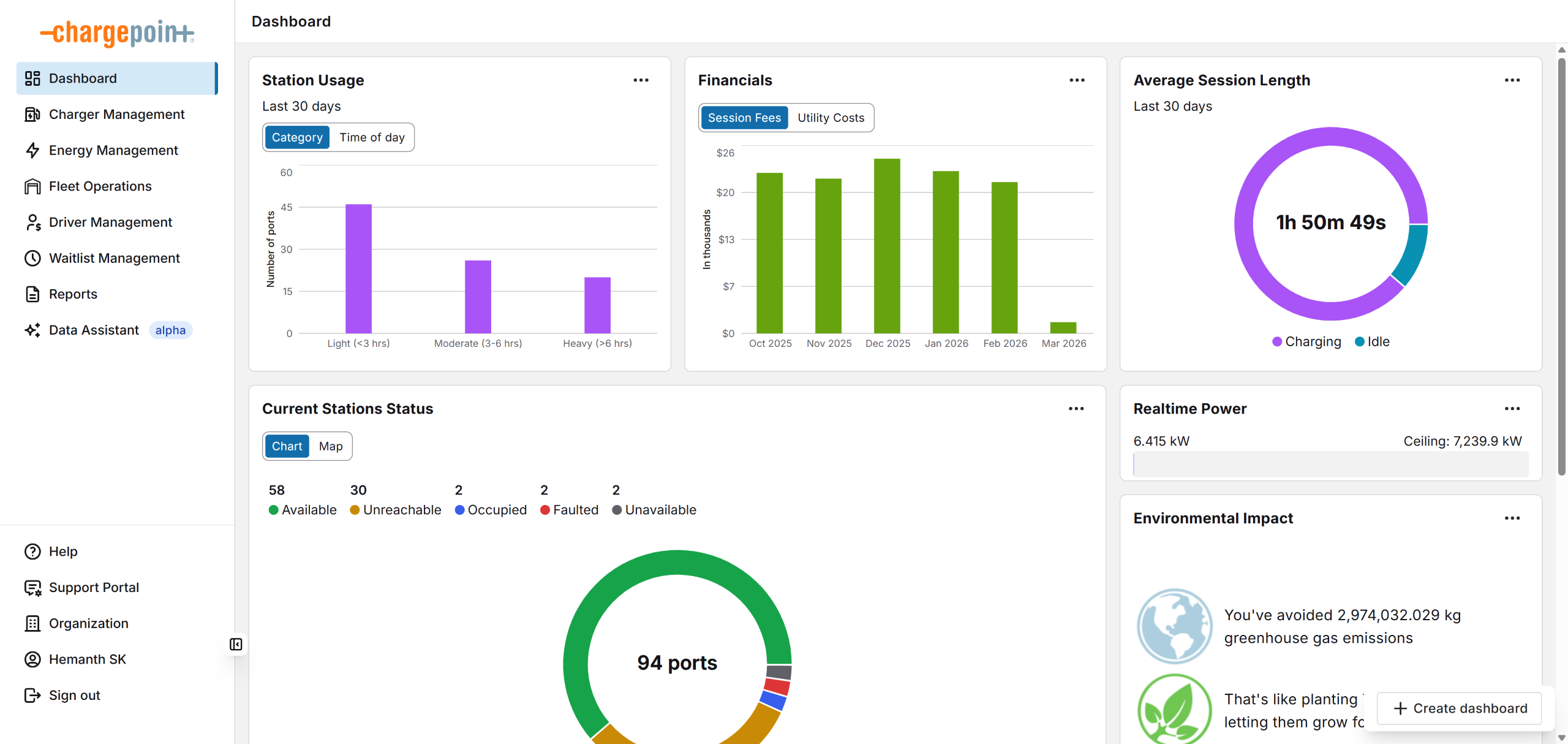
Task: Go to Reports in the sidebar
Action: tap(73, 294)
